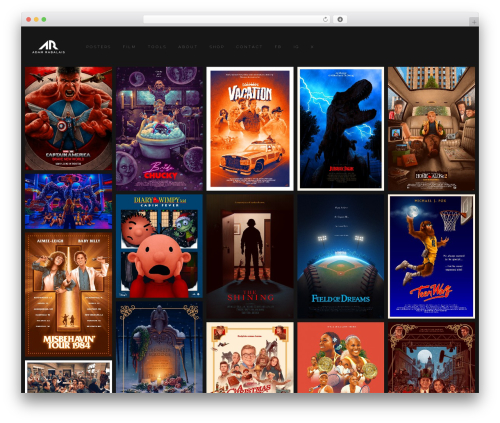Viewport: 500px width, 423px height.
Task: Open the tennis players red poster
Action: pos(341,357)
